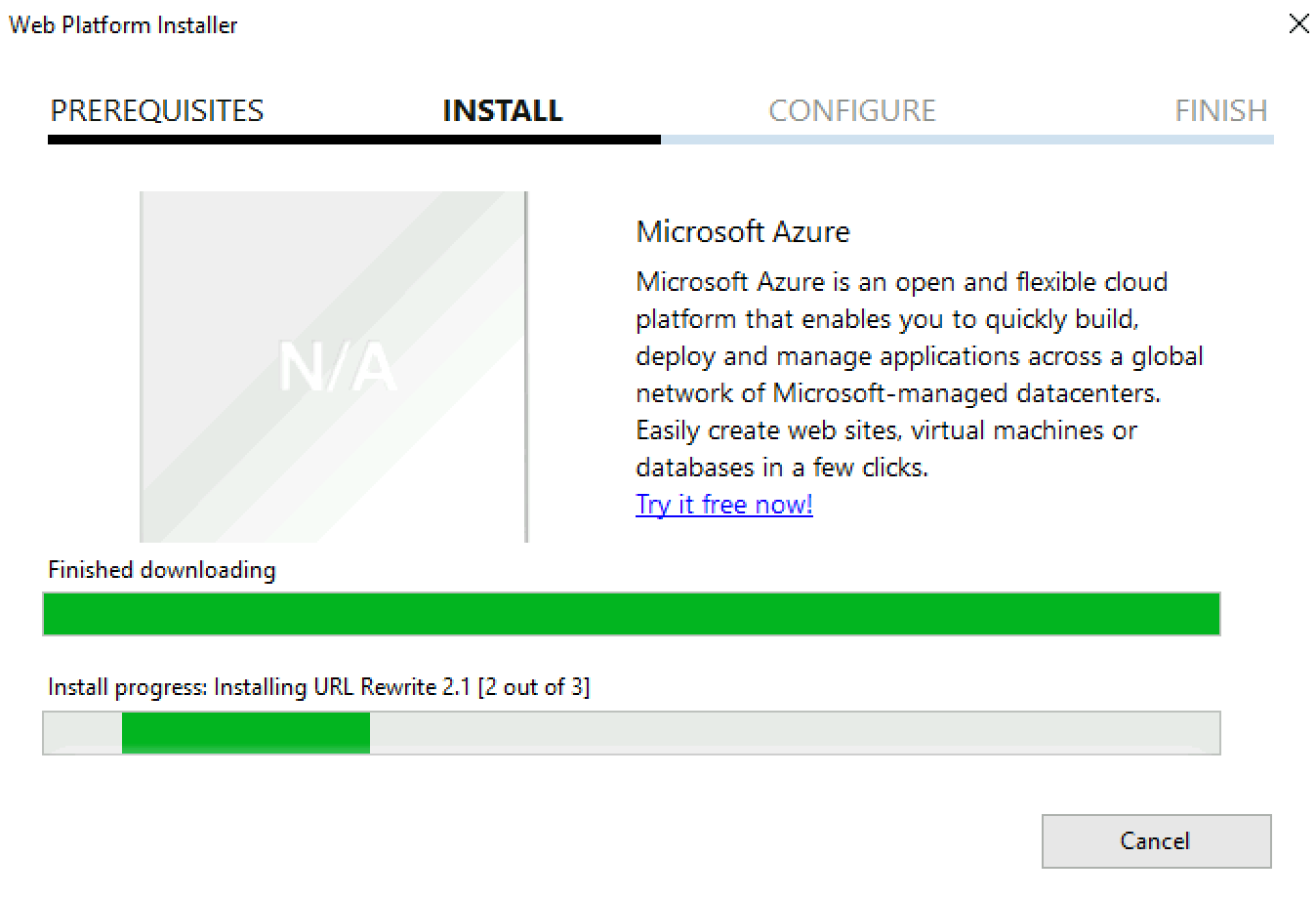Screen dimensions: 1316x898
Task: Click the completed download progress bar
Action: tap(632, 614)
